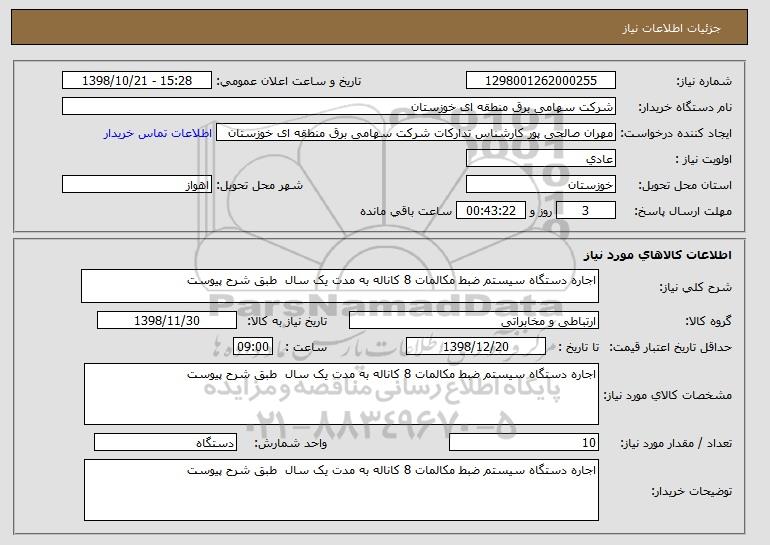The height and width of the screenshot is (545, 770).
Task: Click the request creator name field
Action: tap(418, 133)
